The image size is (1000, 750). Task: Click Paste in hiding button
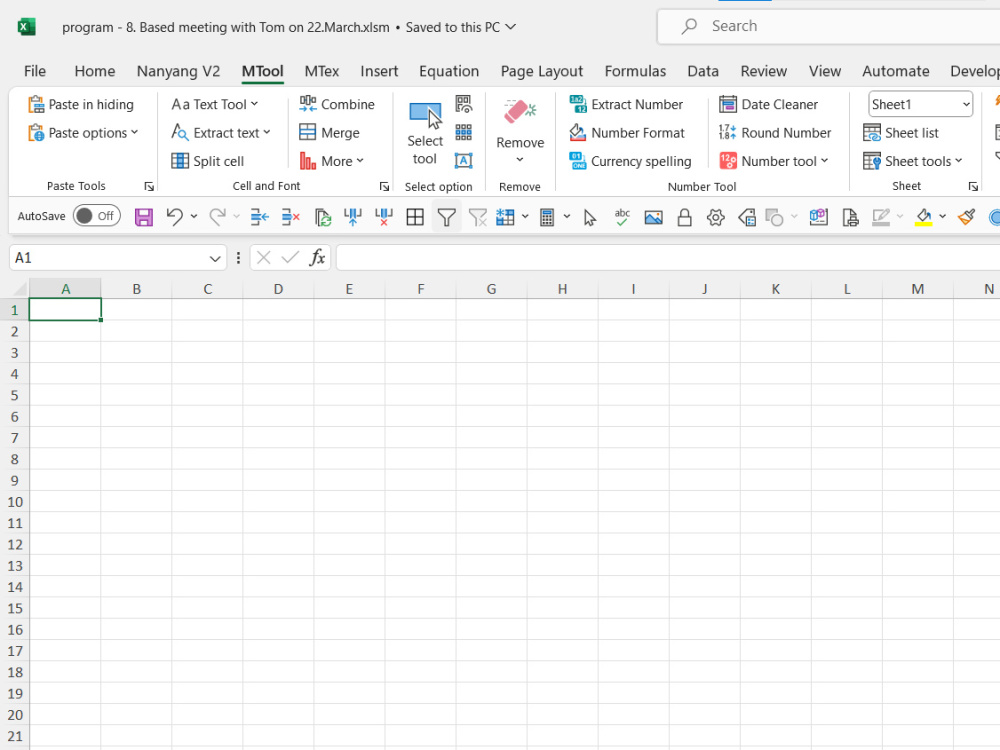tap(80, 104)
